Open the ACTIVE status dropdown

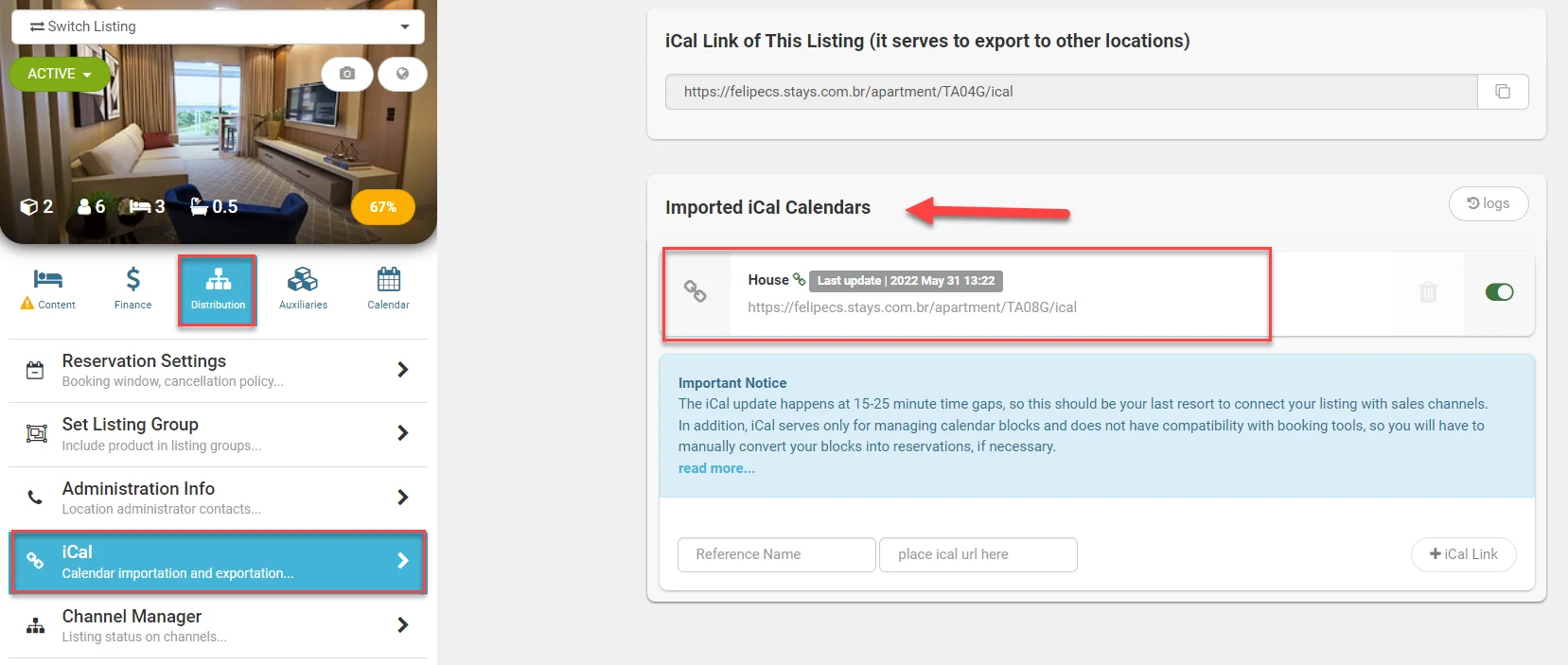59,74
